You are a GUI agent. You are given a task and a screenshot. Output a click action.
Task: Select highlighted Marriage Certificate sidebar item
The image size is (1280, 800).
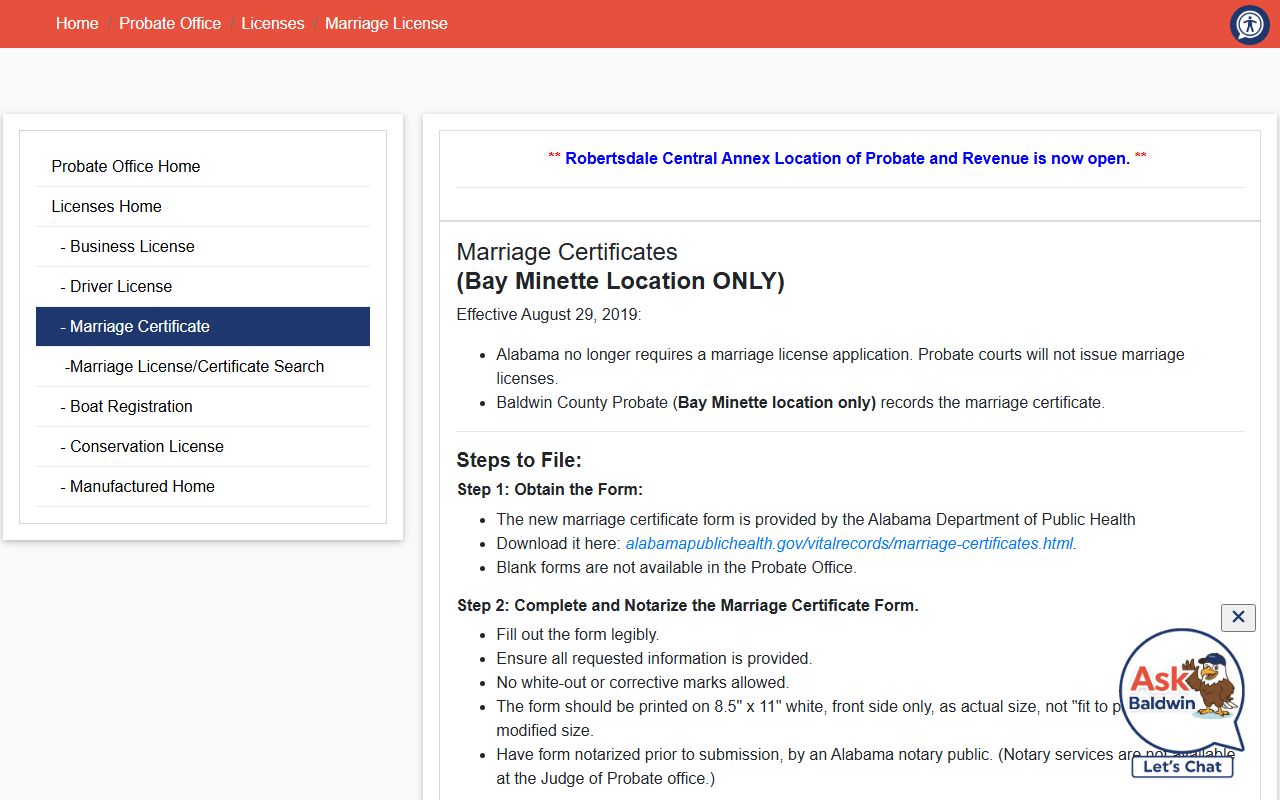203,326
